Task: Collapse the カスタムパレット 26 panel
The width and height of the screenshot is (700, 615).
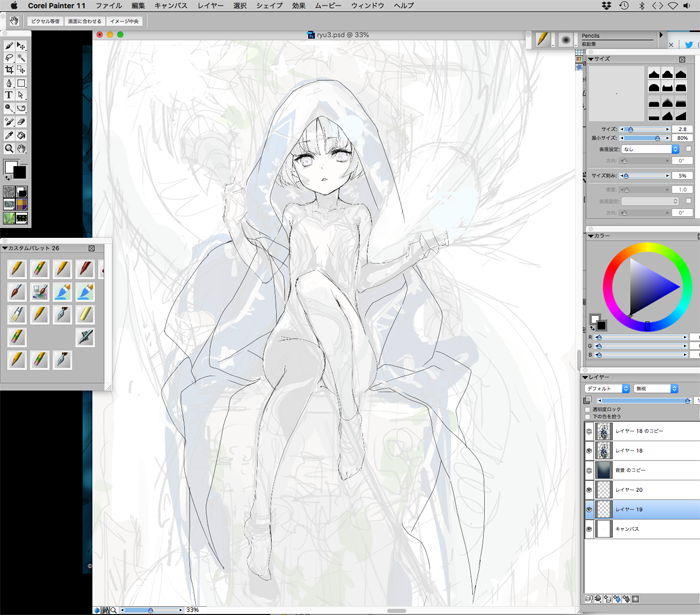Action: click(x=5, y=248)
